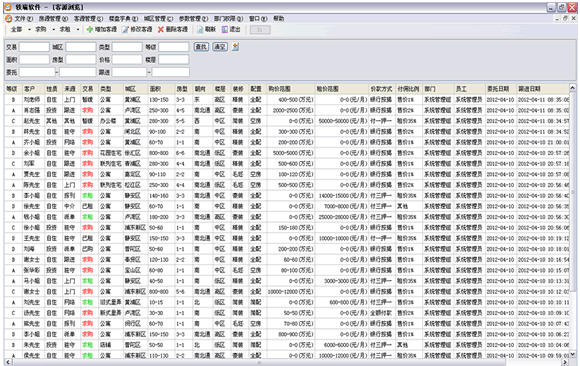Click the vertical scrollbar down arrow
580x366 pixels.
click(573, 353)
